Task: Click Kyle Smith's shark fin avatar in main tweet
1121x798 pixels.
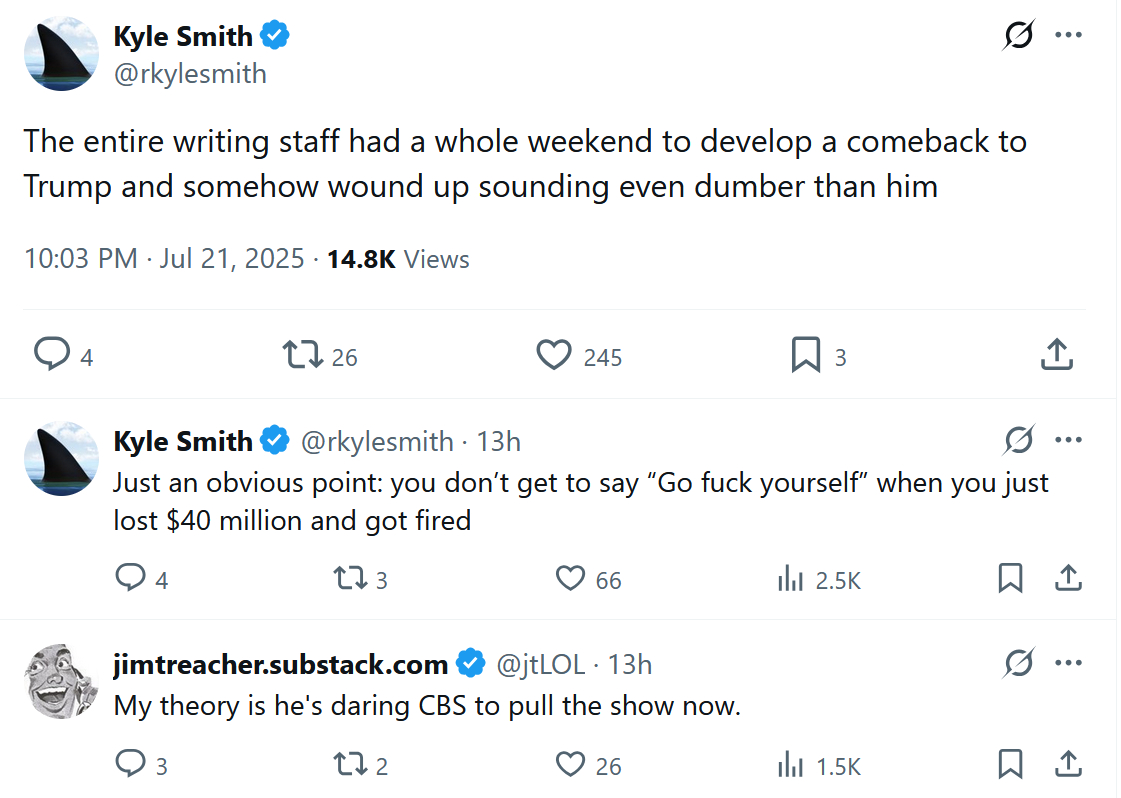Action: 61,54
